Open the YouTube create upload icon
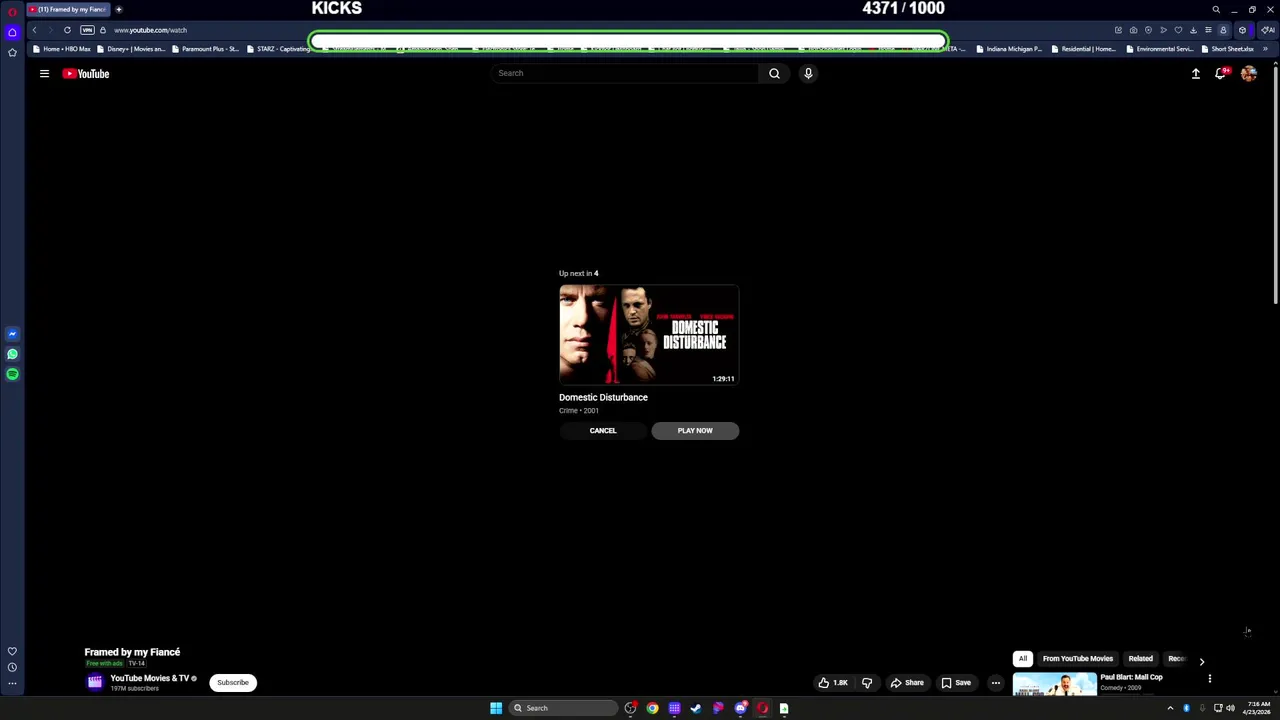 pos(1195,73)
